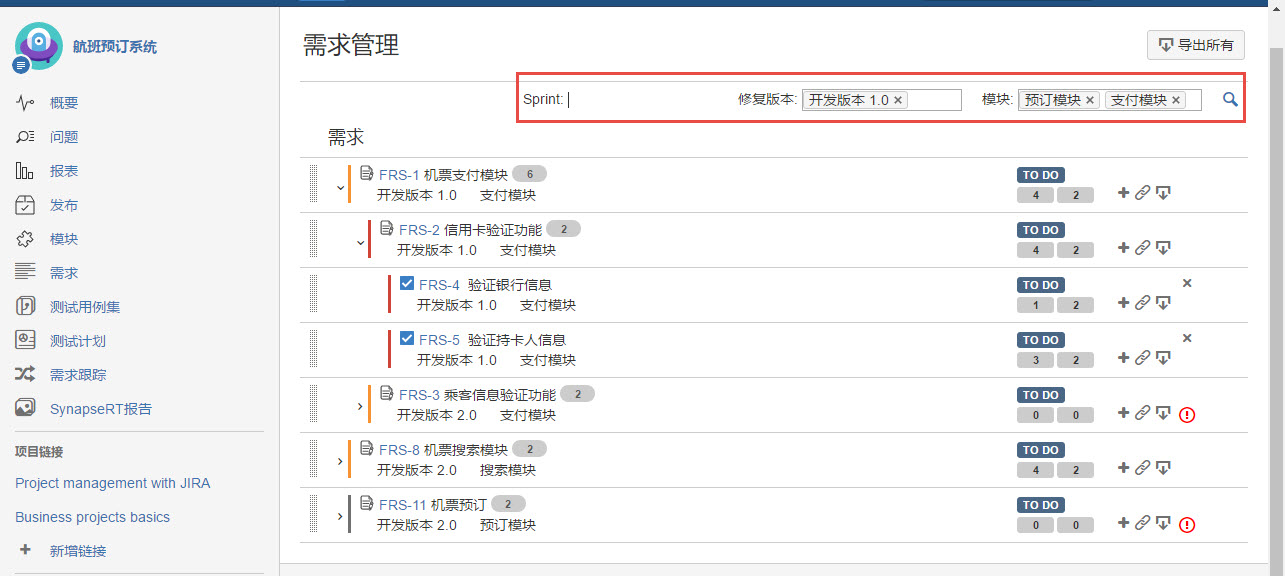Open 需求跟踪 in the sidebar

[x=78, y=375]
